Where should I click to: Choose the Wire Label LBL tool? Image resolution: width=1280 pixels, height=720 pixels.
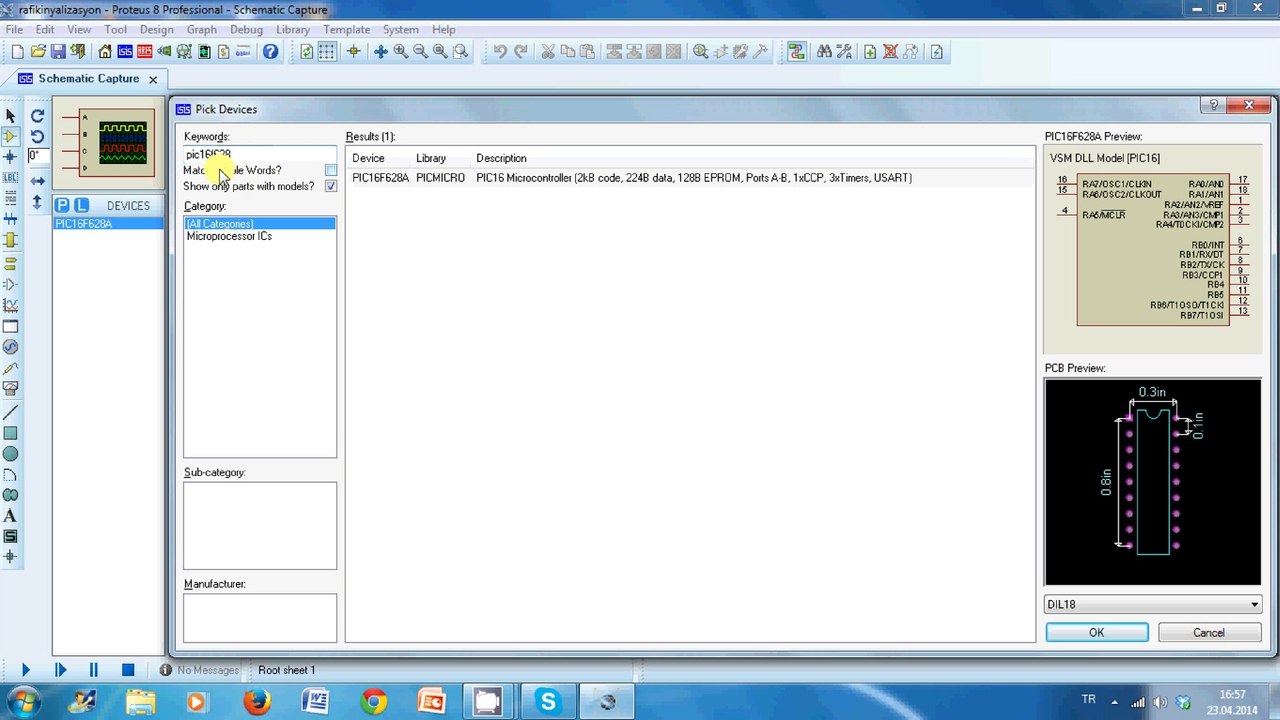point(11,177)
